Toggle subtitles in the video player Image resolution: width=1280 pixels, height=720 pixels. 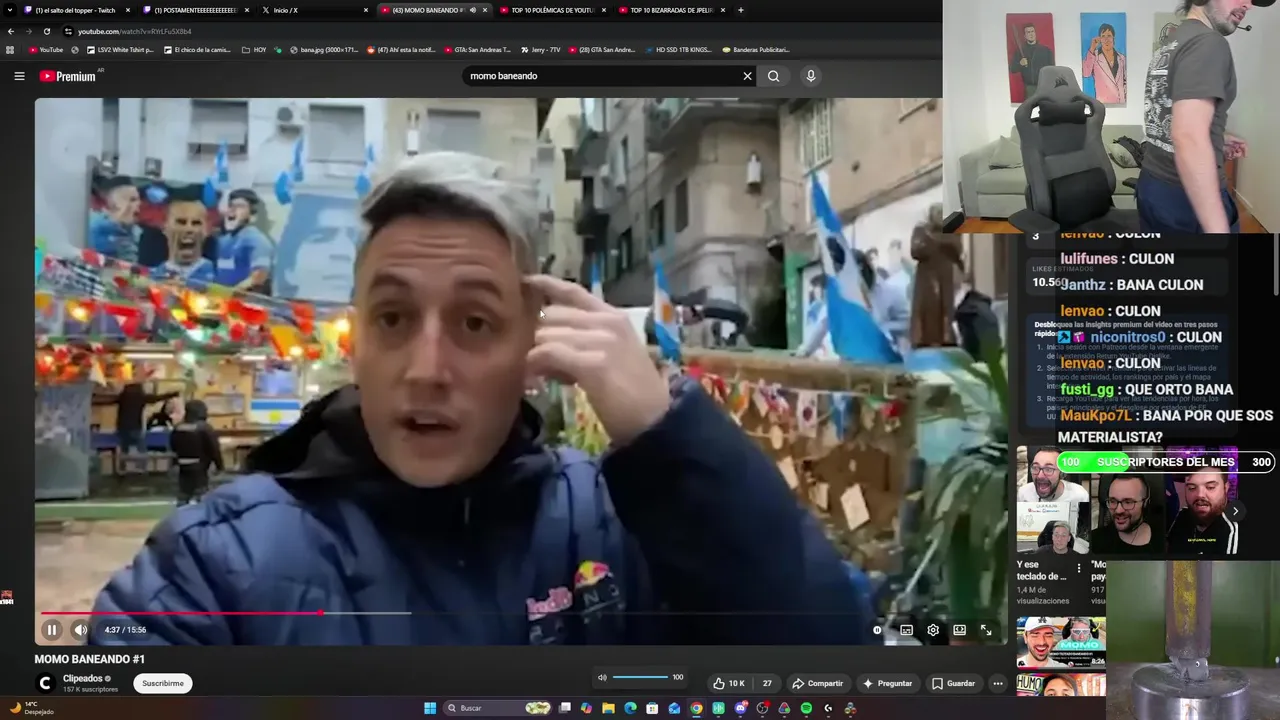906,630
